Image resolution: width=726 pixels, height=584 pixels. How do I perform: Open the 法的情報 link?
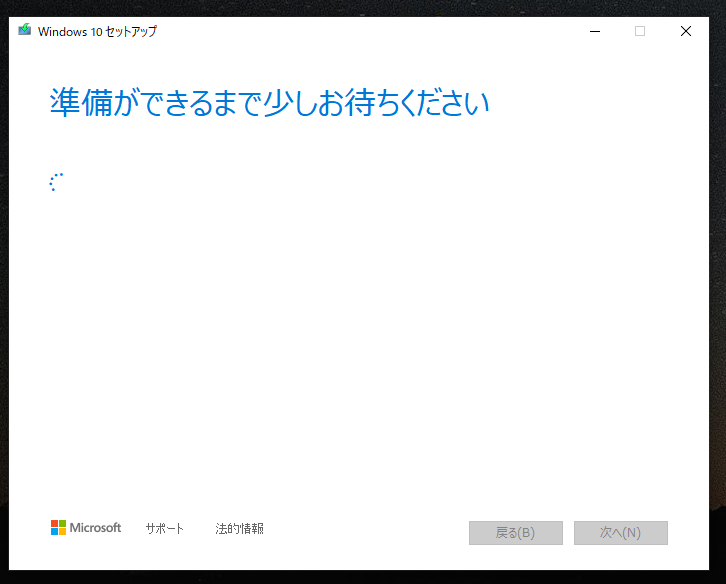pos(239,528)
